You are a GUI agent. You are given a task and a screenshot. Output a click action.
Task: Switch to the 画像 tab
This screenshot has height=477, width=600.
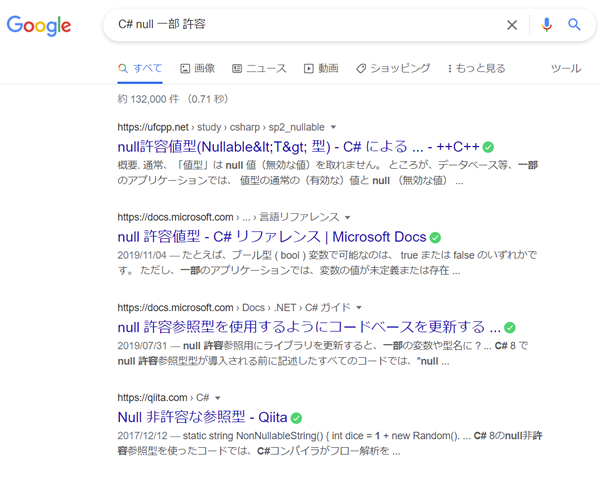[x=197, y=68]
